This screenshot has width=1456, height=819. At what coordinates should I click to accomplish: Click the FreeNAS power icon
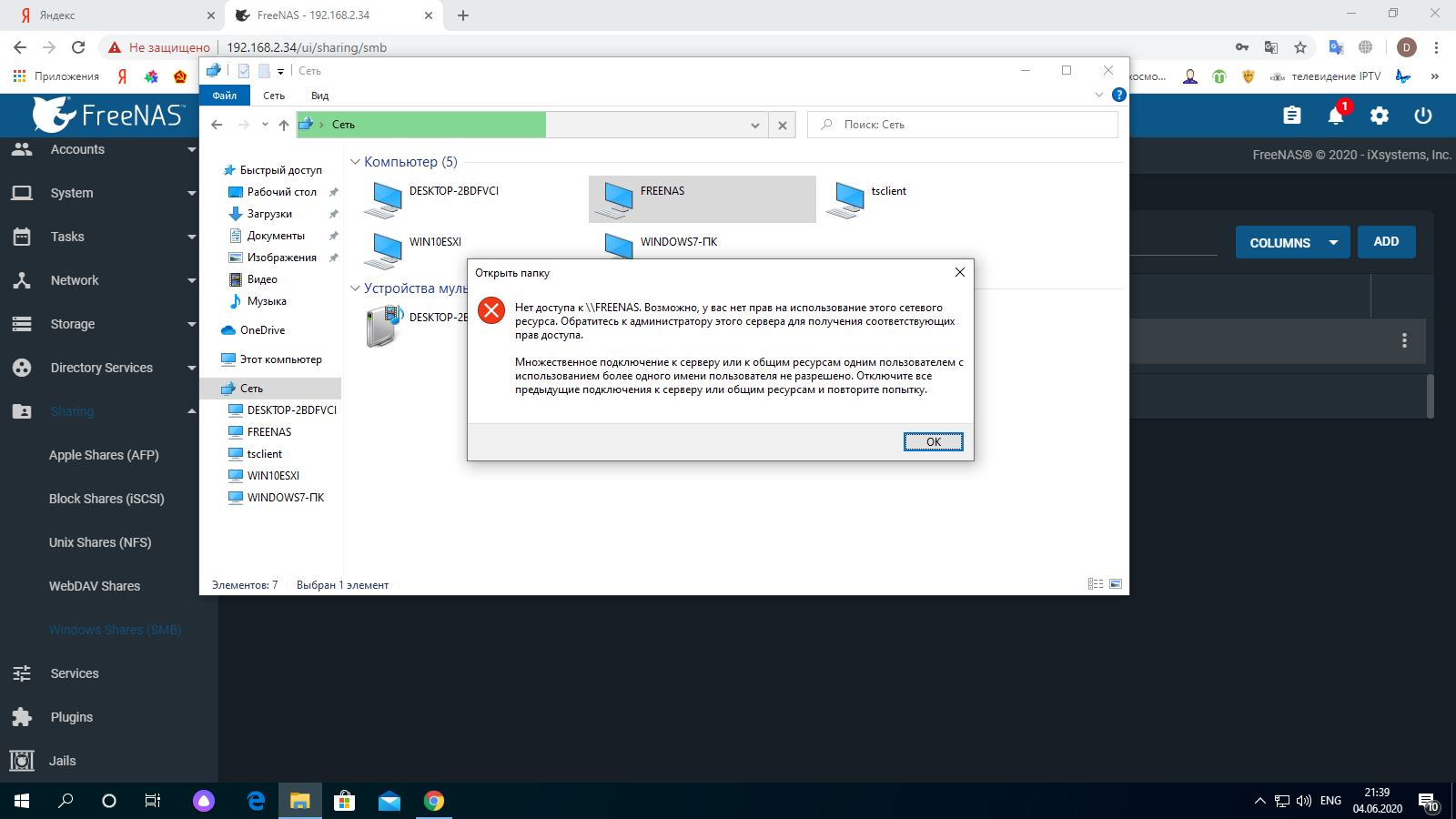[x=1423, y=116]
